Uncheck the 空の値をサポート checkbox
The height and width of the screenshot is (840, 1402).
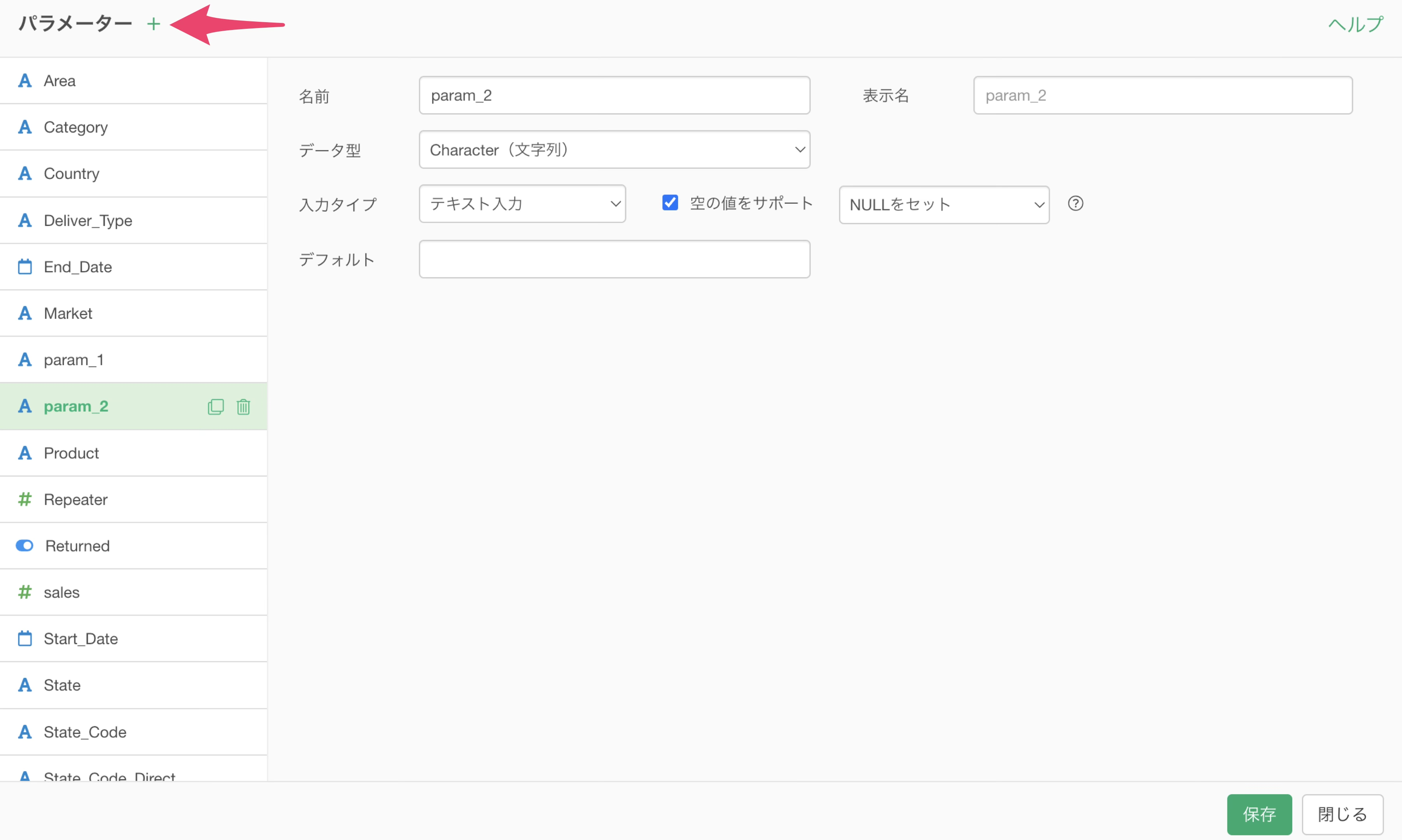pyautogui.click(x=670, y=203)
